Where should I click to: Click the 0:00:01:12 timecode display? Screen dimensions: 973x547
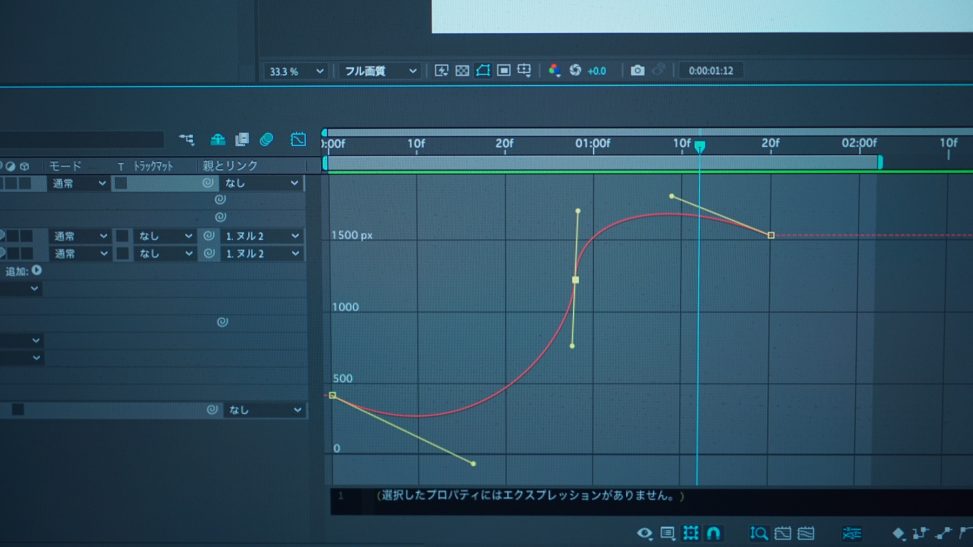[710, 71]
